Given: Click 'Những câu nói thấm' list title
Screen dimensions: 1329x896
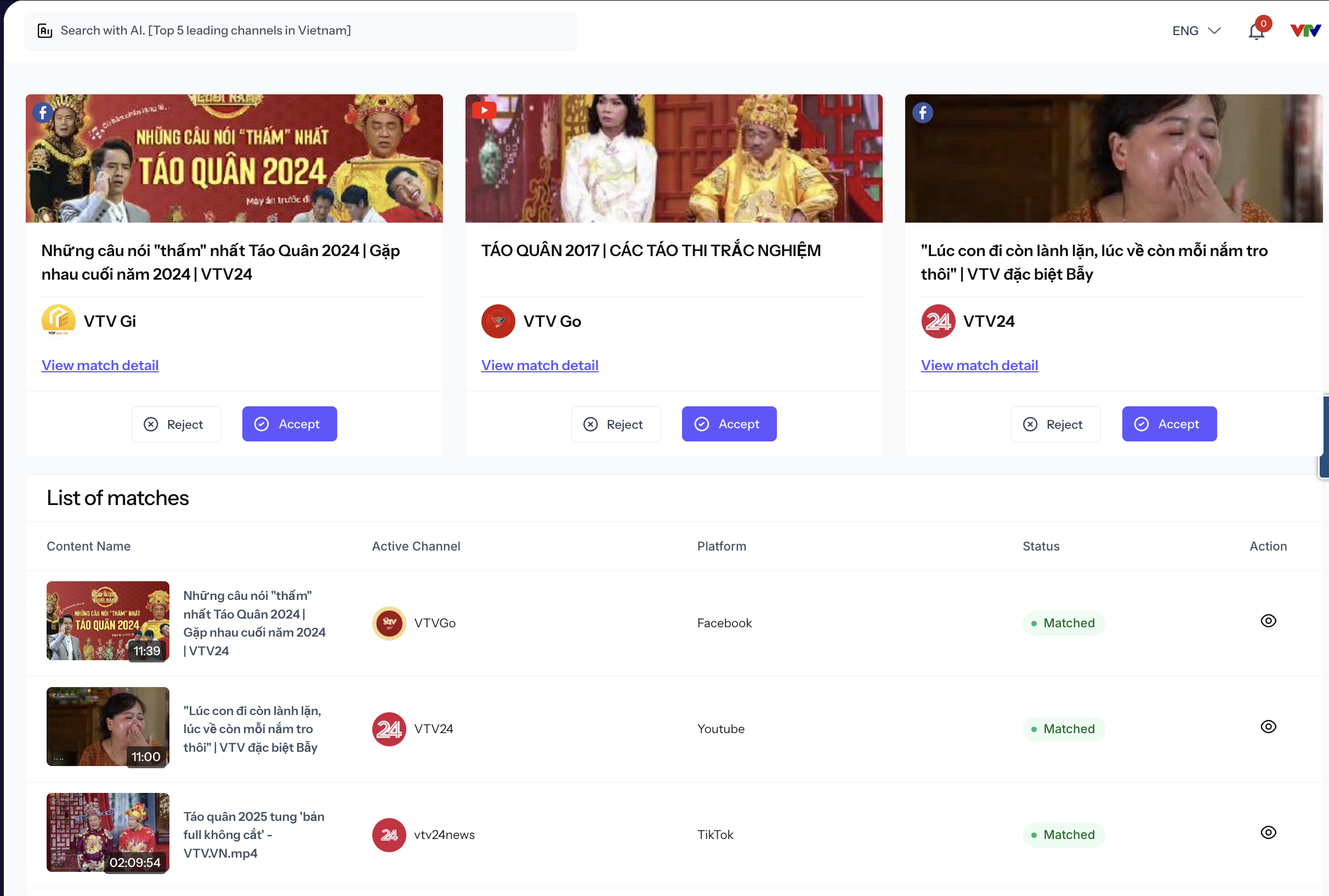Looking at the screenshot, I should [x=255, y=623].
